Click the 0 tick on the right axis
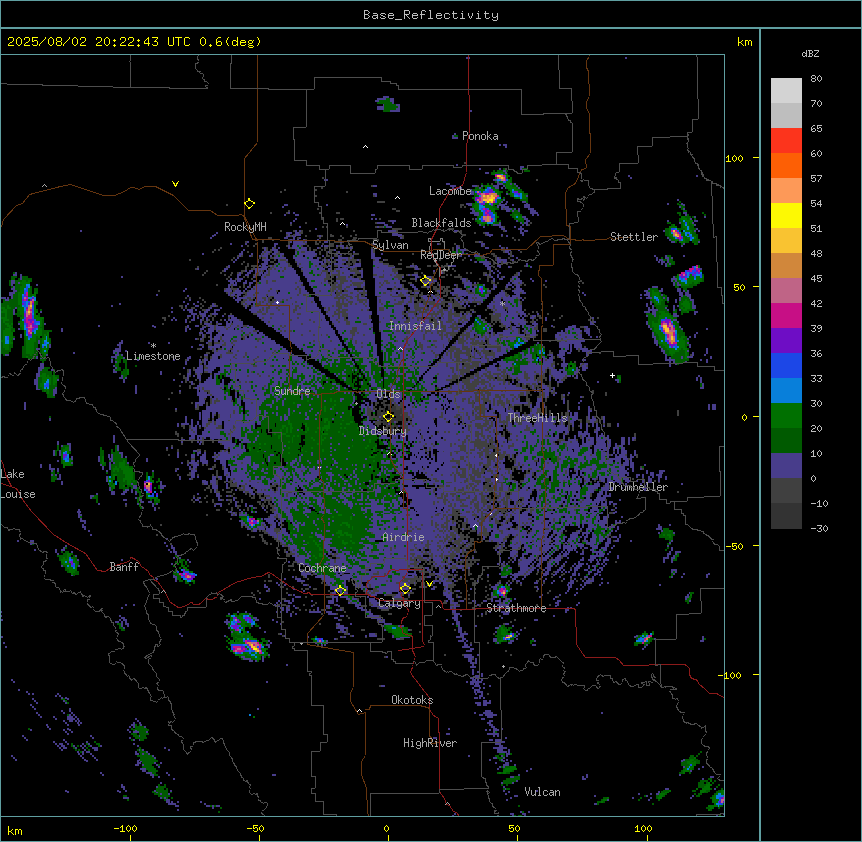The image size is (862, 842). (x=744, y=418)
